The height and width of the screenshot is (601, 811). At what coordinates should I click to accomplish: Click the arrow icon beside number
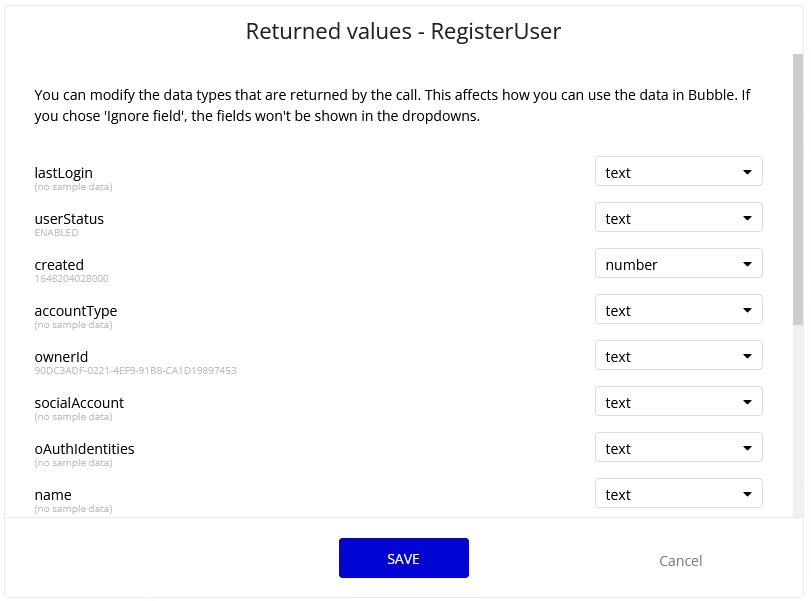click(747, 264)
